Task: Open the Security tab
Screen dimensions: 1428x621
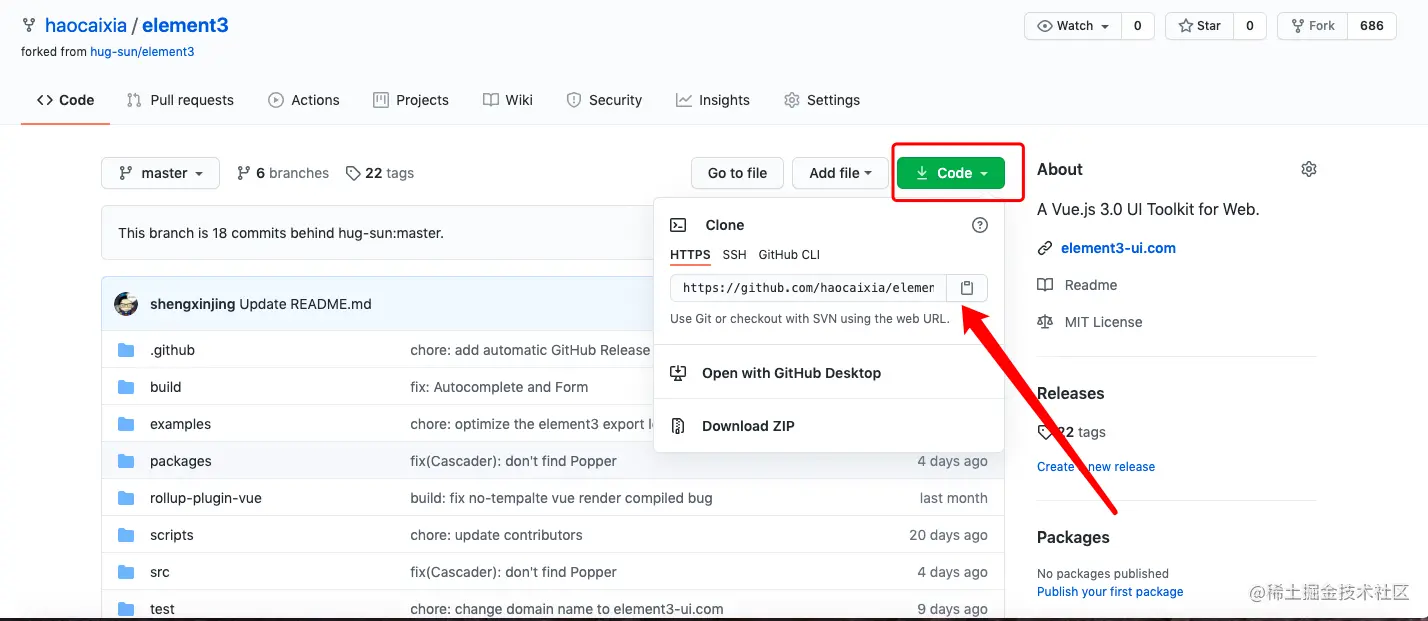Action: pos(604,100)
